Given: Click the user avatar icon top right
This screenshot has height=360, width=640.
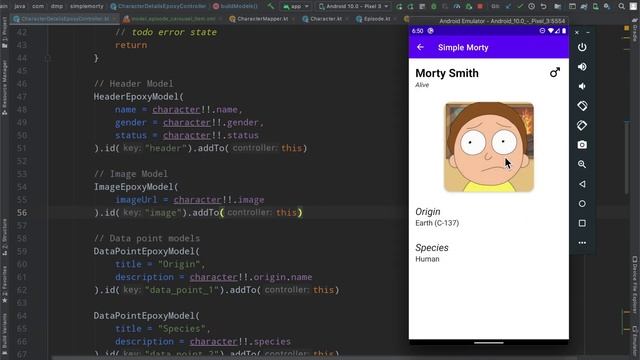Looking at the screenshot, I should [x=633, y=6].
